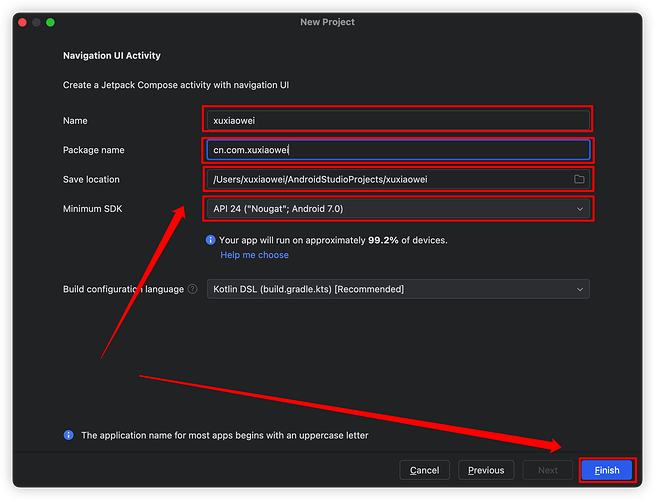Open the API 24 Nougat combo box
The image size is (654, 500).
tap(390, 208)
